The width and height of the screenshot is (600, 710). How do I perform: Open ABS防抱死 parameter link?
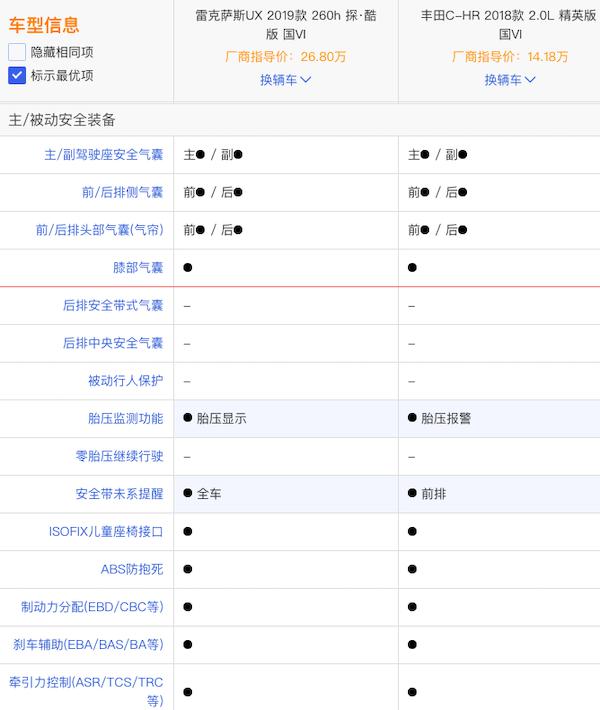click(x=132, y=569)
